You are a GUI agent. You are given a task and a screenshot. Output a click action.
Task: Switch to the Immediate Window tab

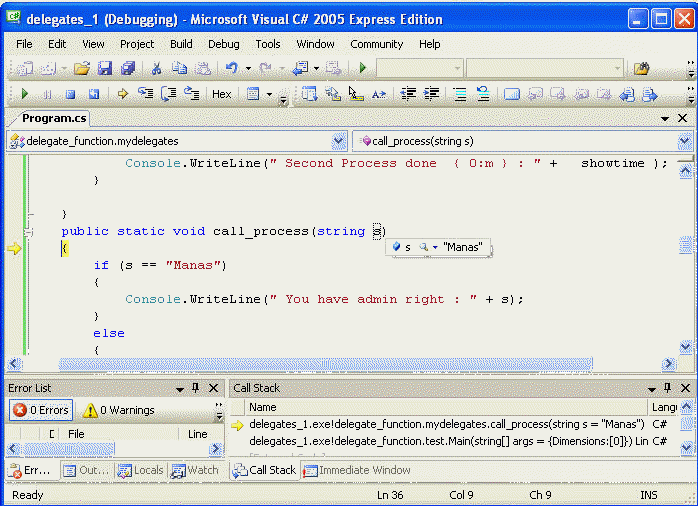click(x=357, y=470)
